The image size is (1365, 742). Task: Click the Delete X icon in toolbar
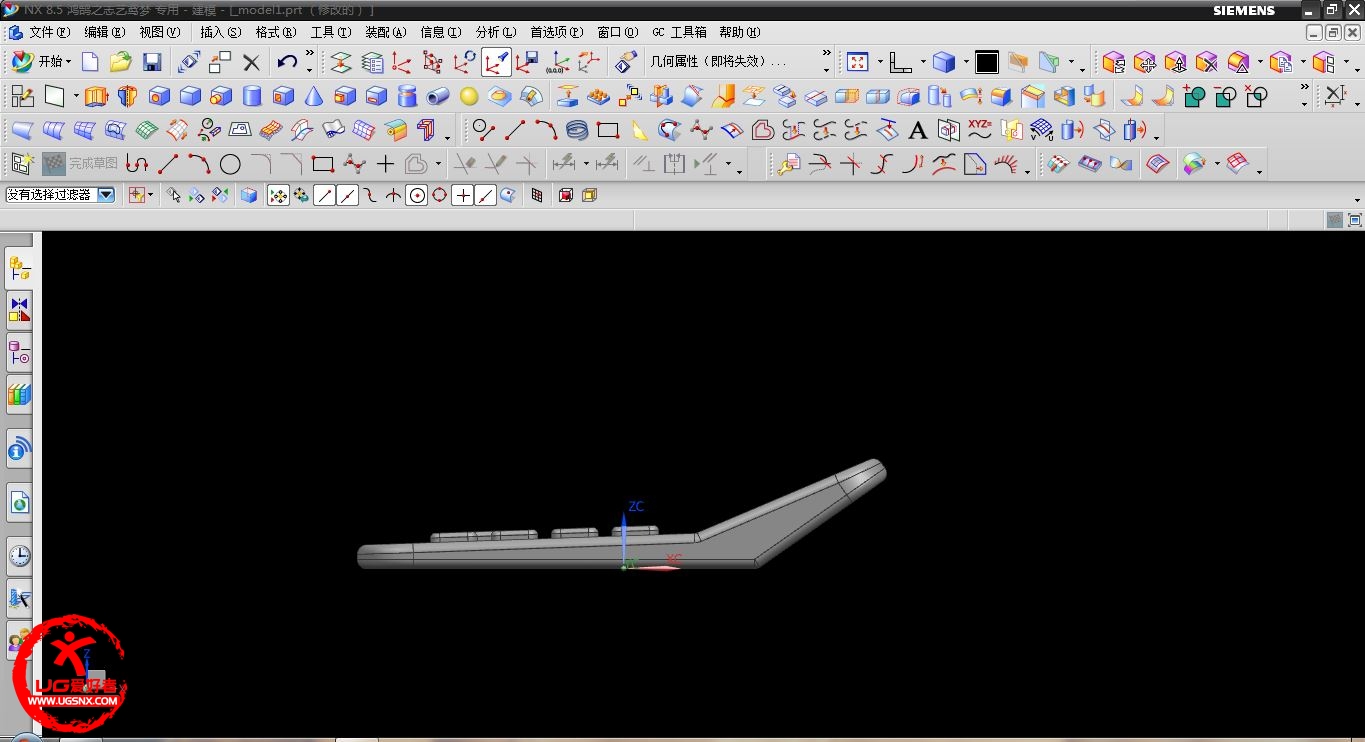[251, 62]
